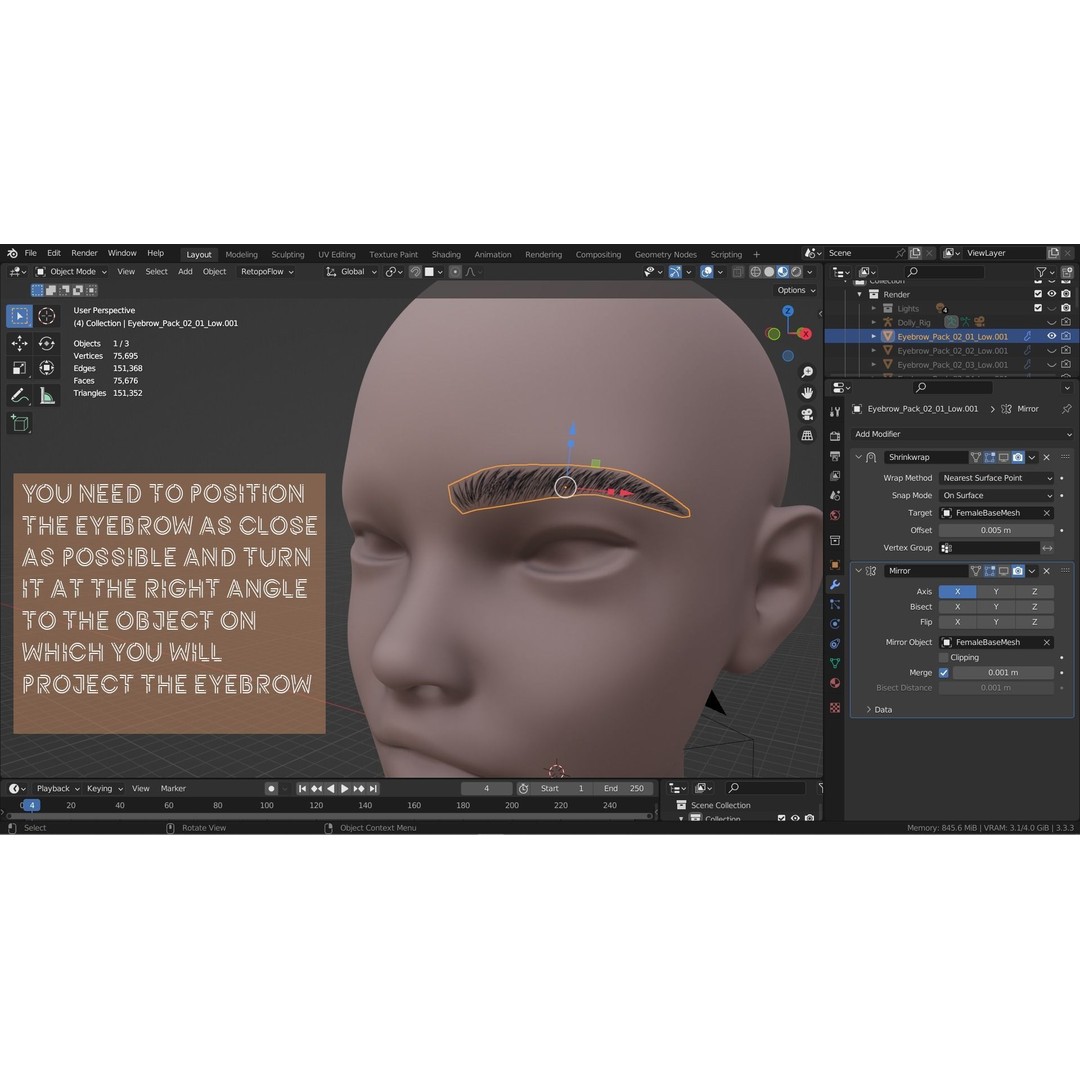Switch to wireframe viewport shading
This screenshot has height=1080, width=1080.
tap(756, 272)
